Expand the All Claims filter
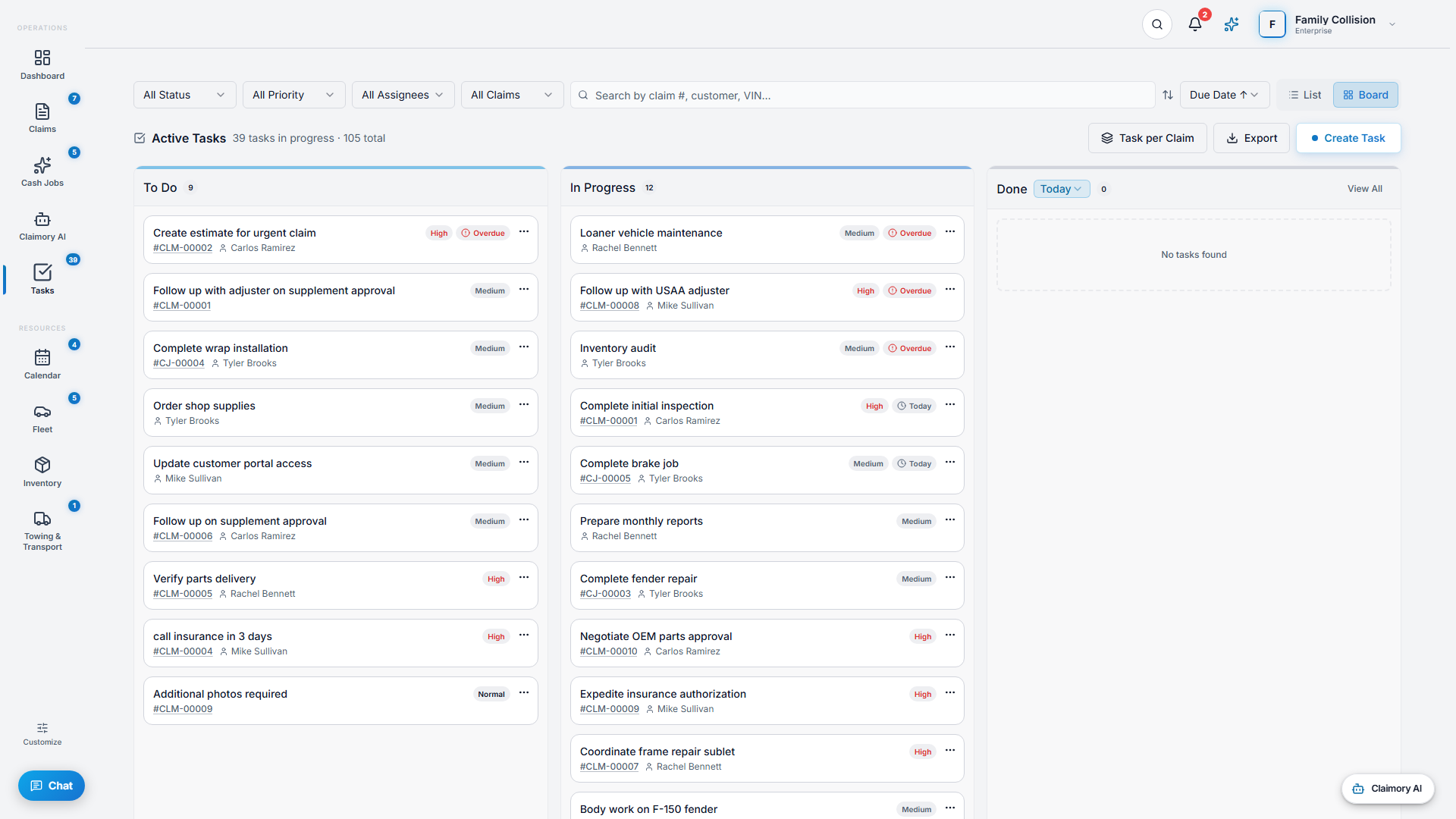Screen dimensions: 1456x819 (x=512, y=95)
